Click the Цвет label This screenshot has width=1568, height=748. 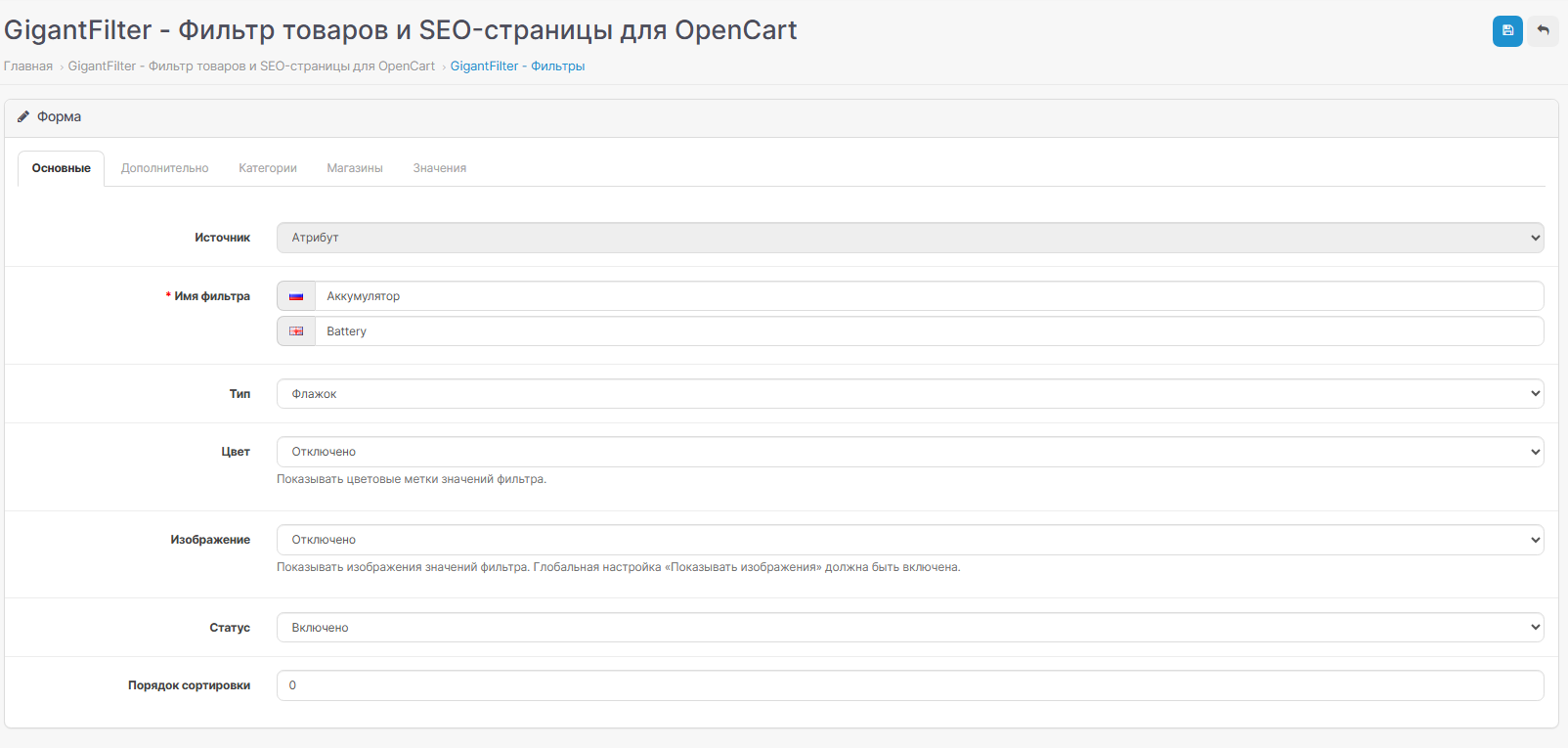tap(236, 452)
